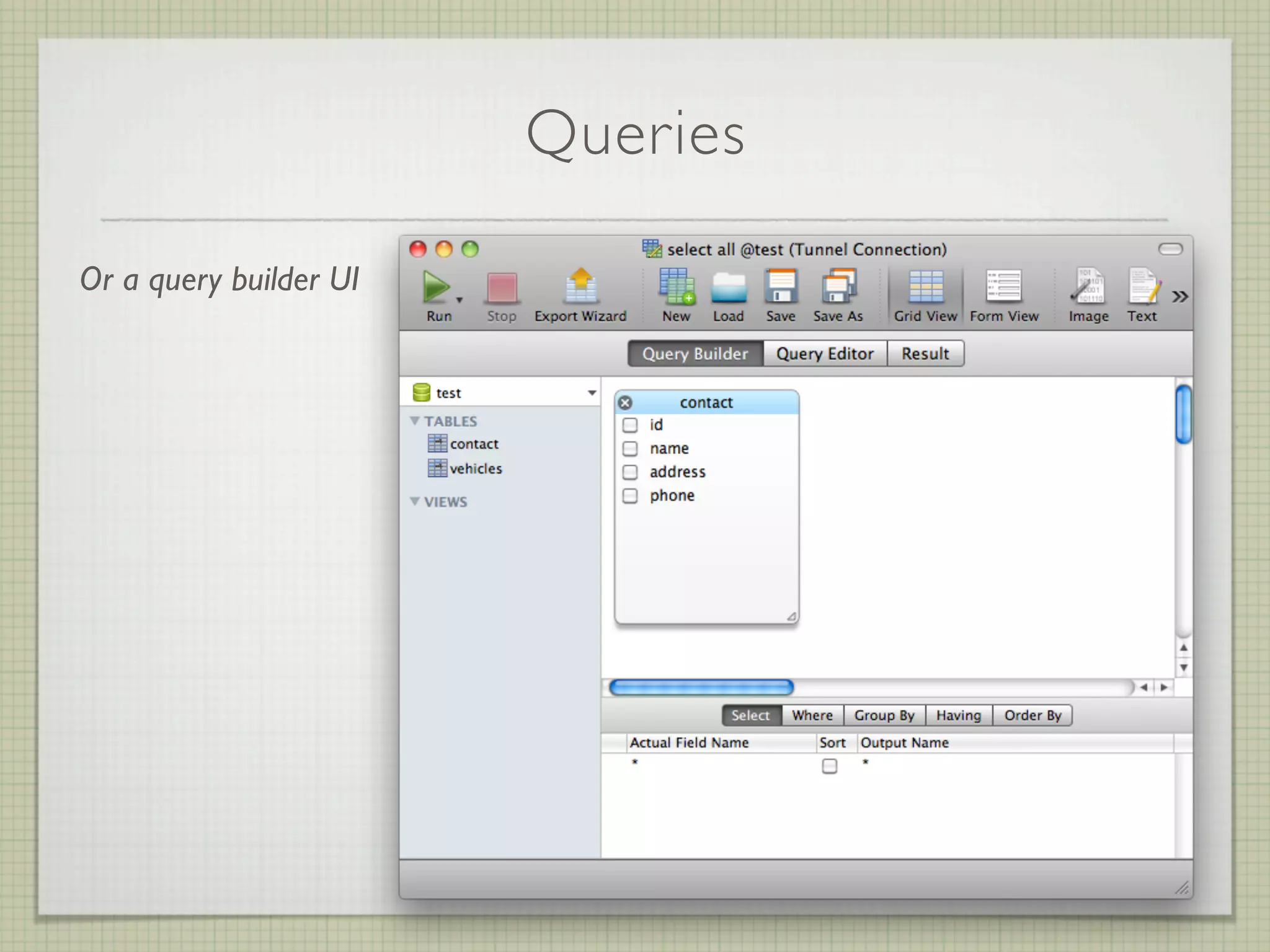1270x952 pixels.
Task: Collapse the TABLES section
Action: click(x=415, y=421)
